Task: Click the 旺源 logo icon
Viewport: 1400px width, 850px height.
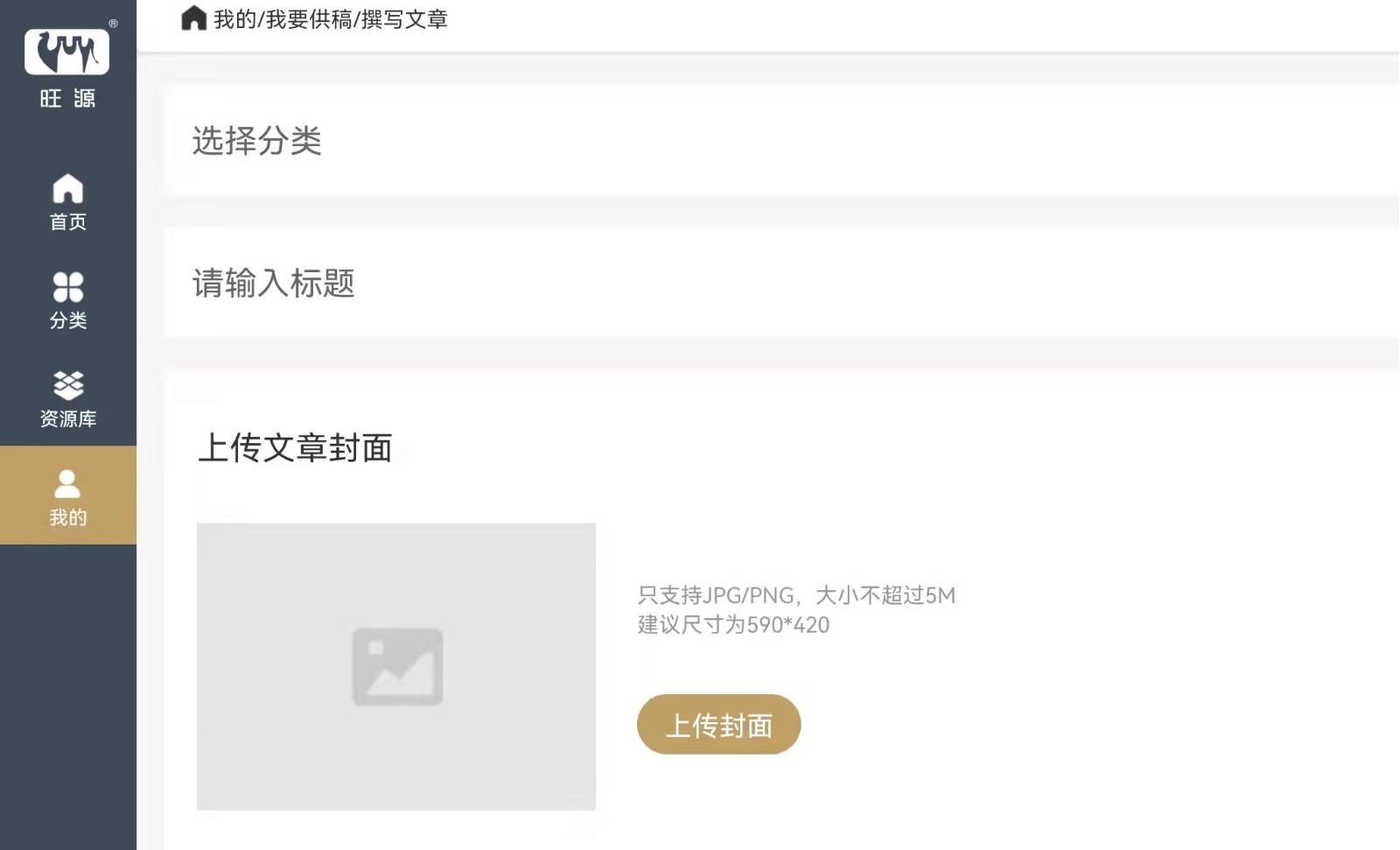Action: point(67,52)
